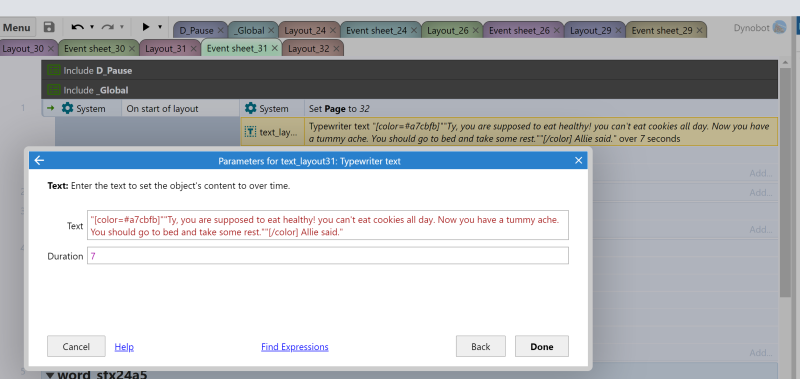
Task: Open Find Expressions link
Action: click(295, 347)
